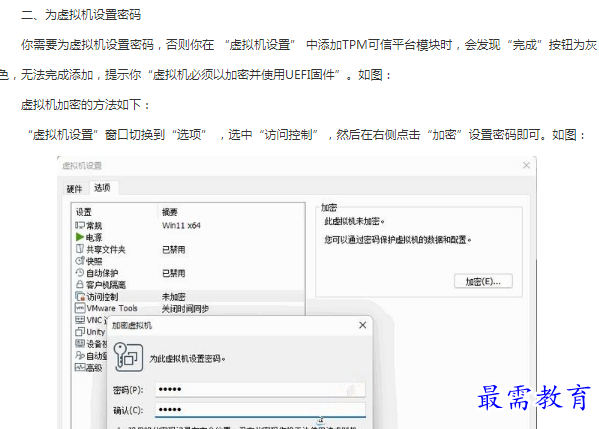Select the 自动保护 row
599x429 pixels.
coord(189,273)
